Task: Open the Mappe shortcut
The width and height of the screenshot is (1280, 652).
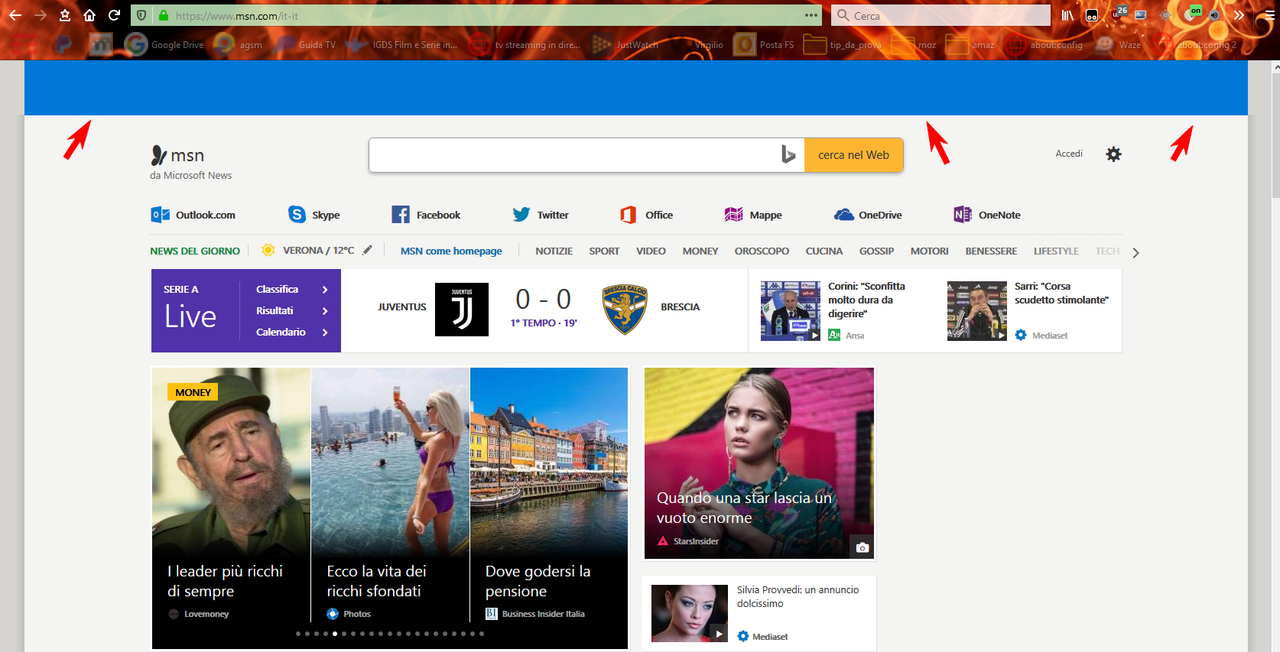Action: click(753, 215)
